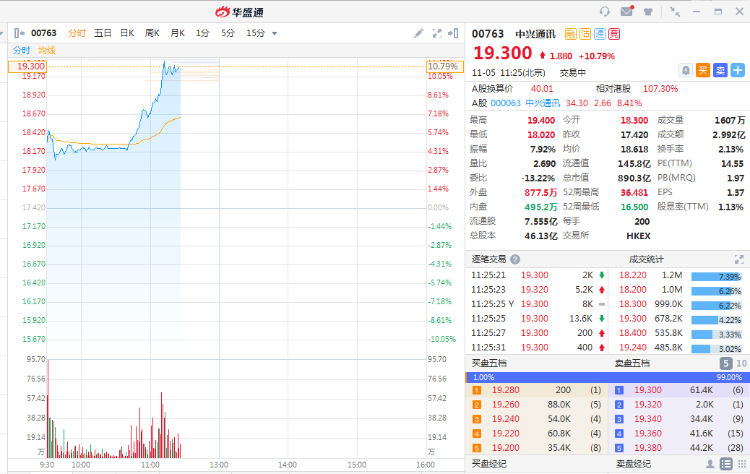Add stock to watchlist with plus icon

738,70
